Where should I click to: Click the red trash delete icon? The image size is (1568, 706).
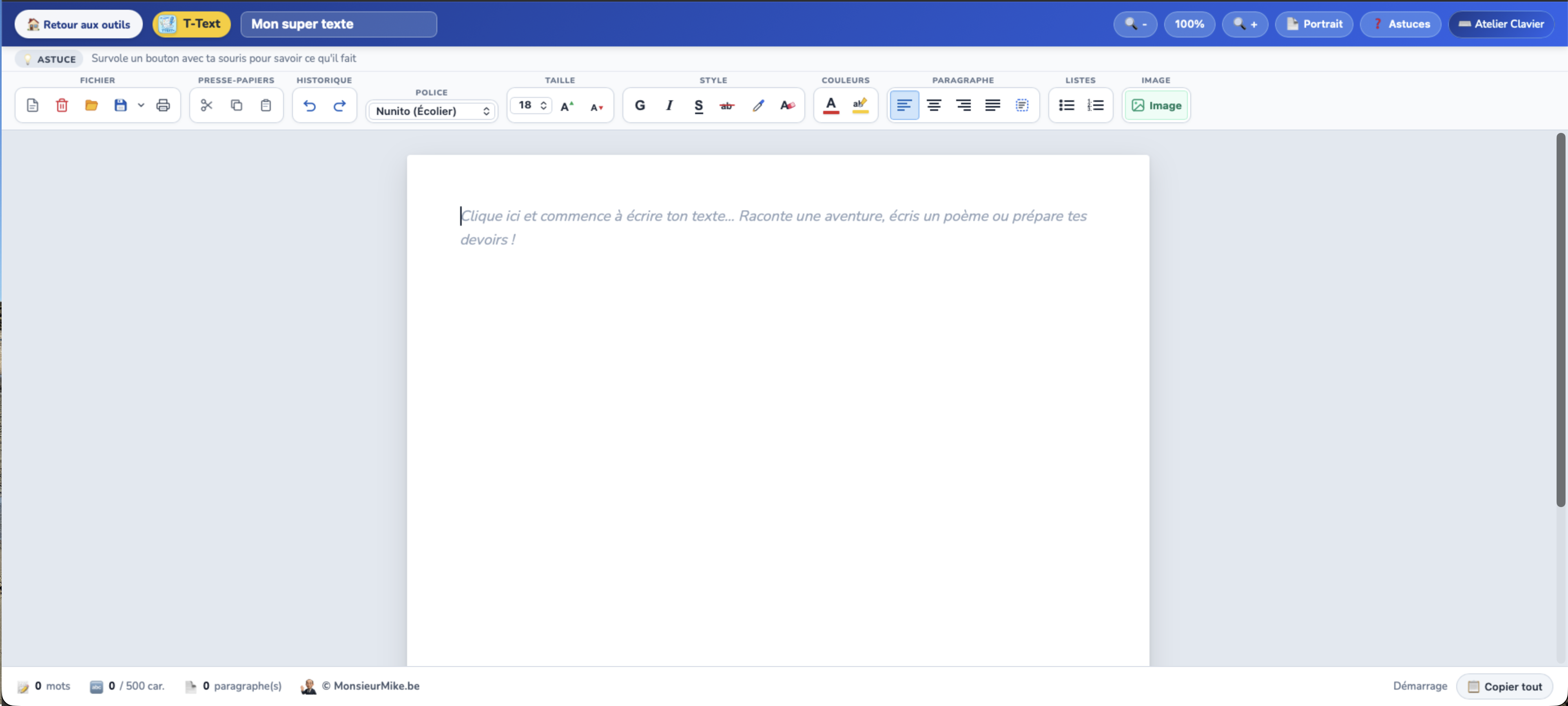click(62, 105)
